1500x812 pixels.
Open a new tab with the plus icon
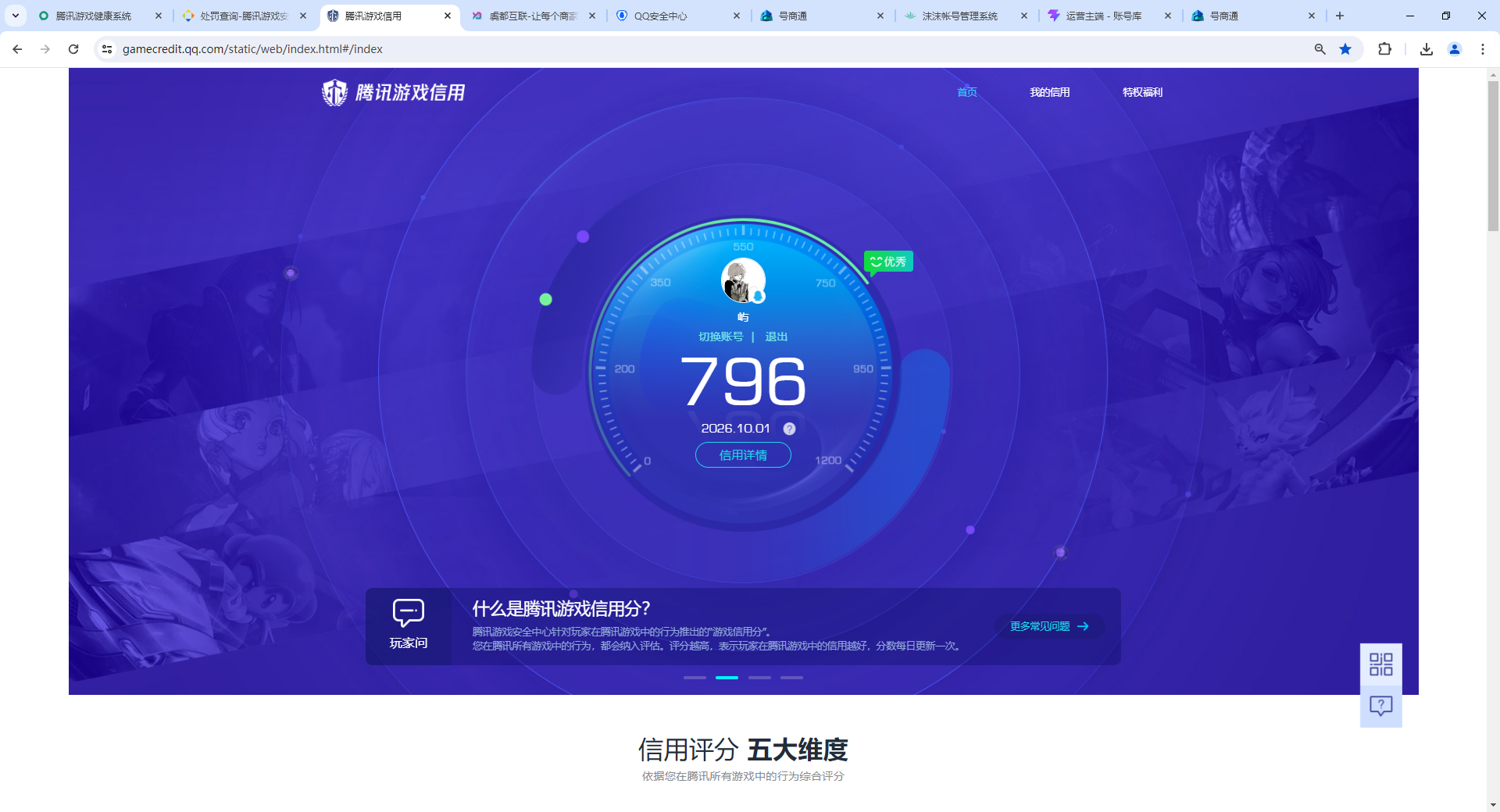tap(1340, 16)
